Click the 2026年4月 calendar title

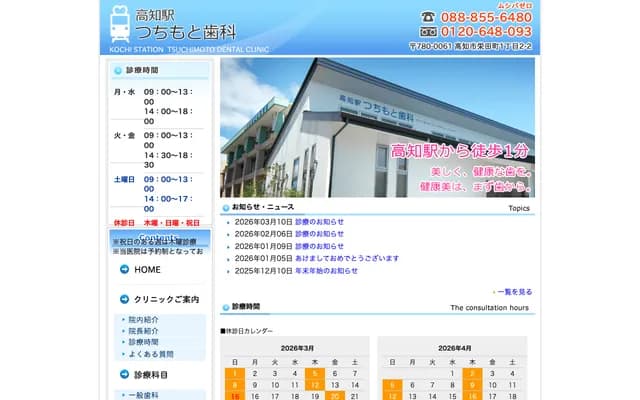click(455, 348)
